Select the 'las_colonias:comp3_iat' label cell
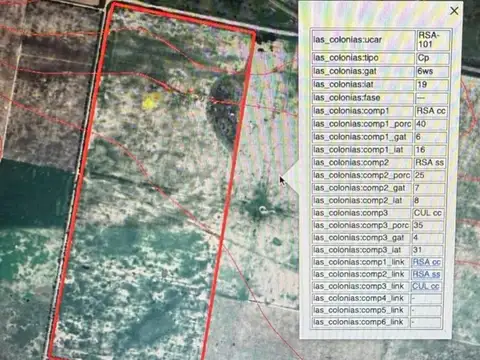The image size is (480, 360). tap(361, 250)
